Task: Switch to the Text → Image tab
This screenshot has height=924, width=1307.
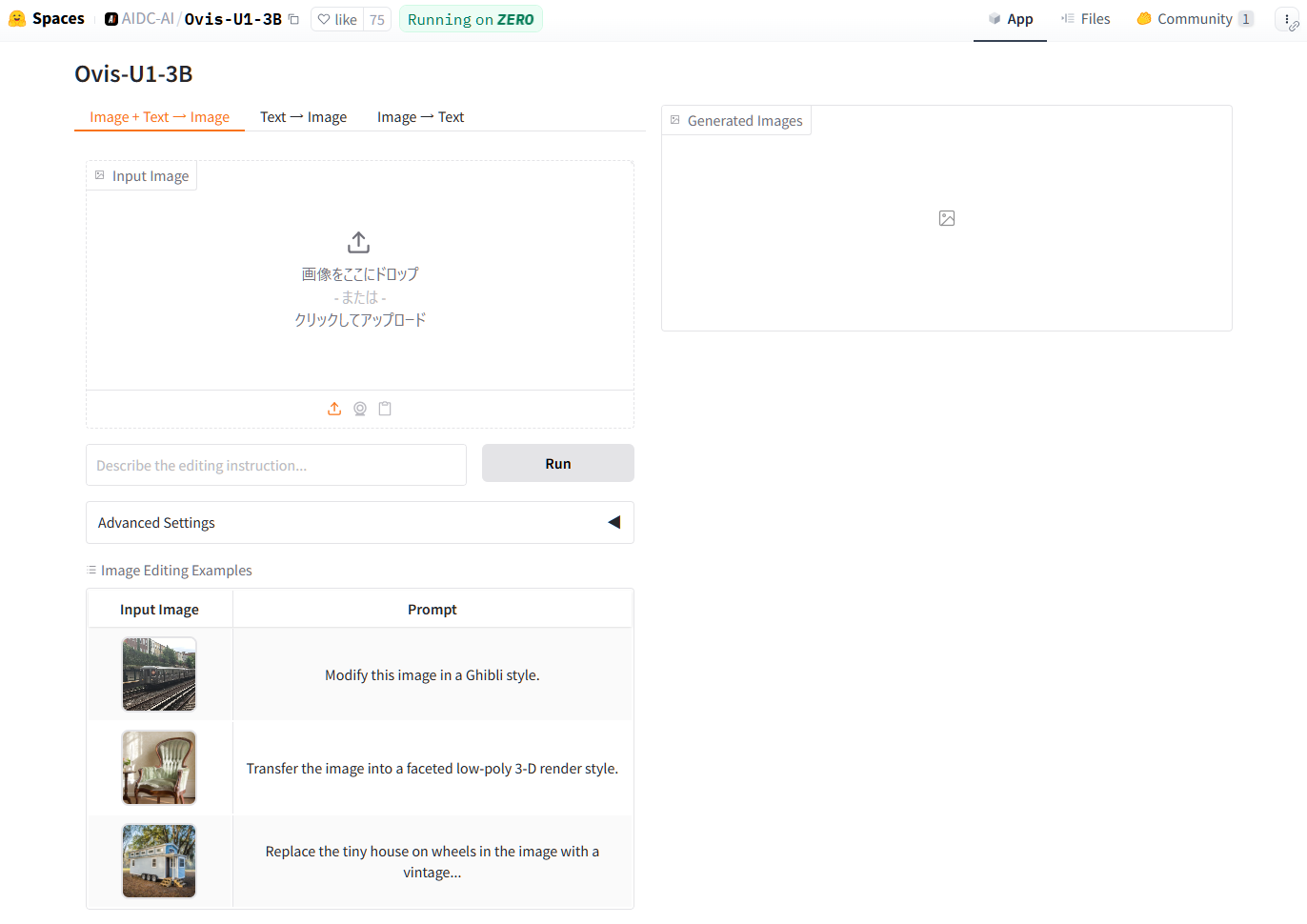Action: click(x=303, y=117)
